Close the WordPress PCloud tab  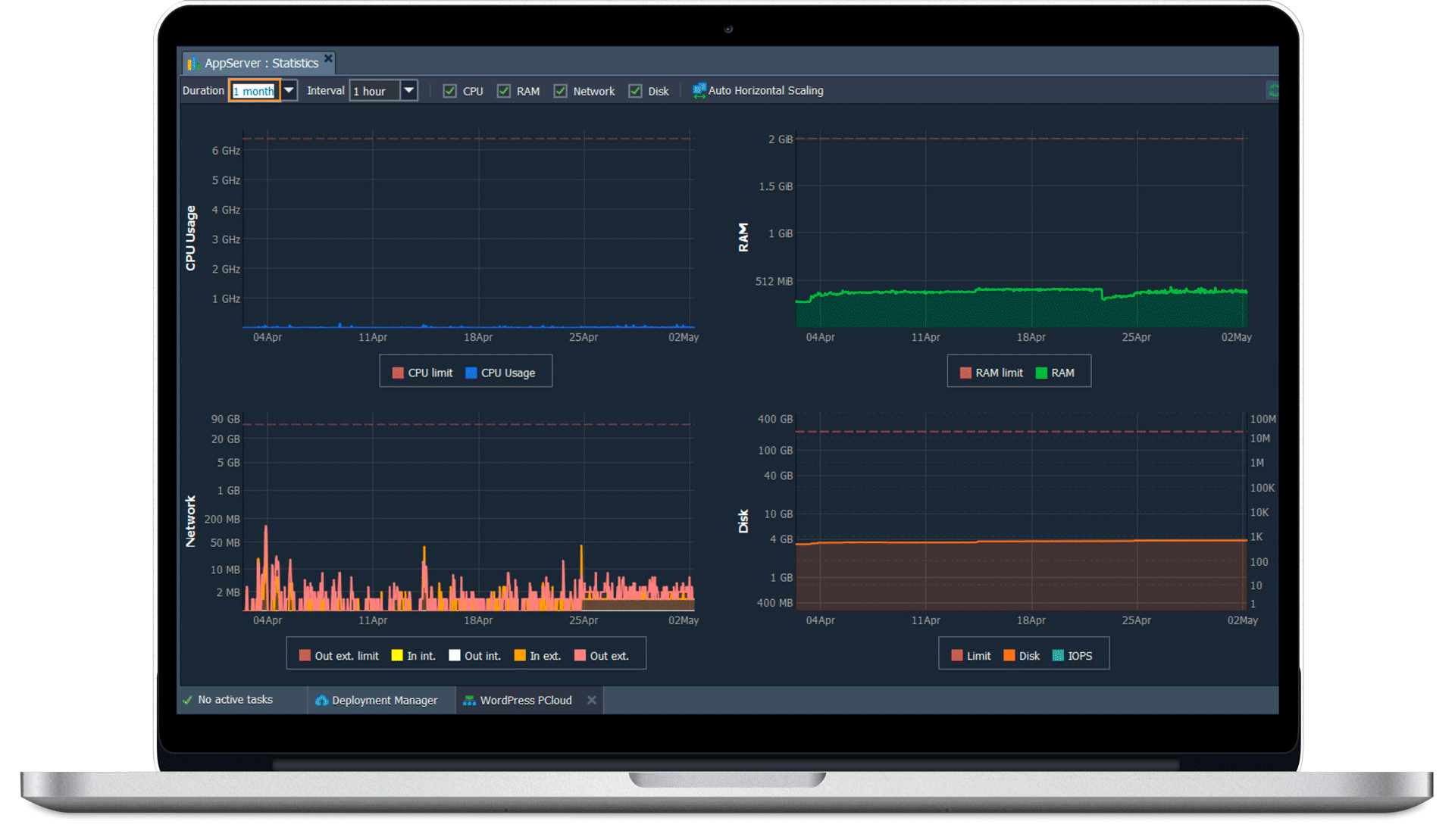click(592, 701)
